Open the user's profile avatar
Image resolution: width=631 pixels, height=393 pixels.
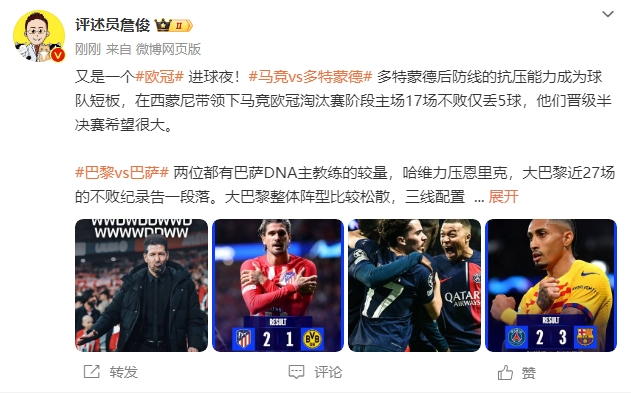tap(39, 36)
